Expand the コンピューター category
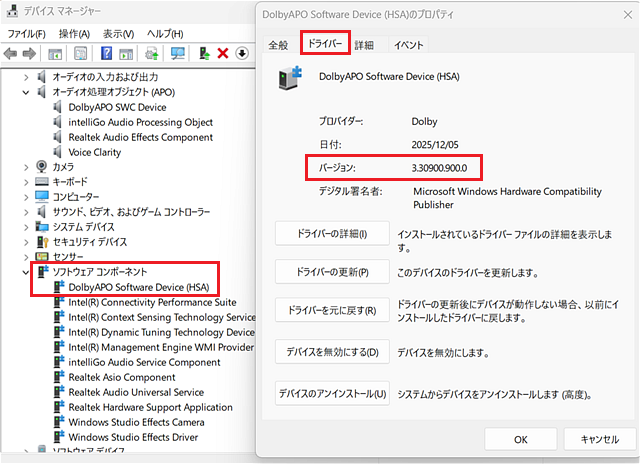The image size is (640, 464). coord(26,197)
